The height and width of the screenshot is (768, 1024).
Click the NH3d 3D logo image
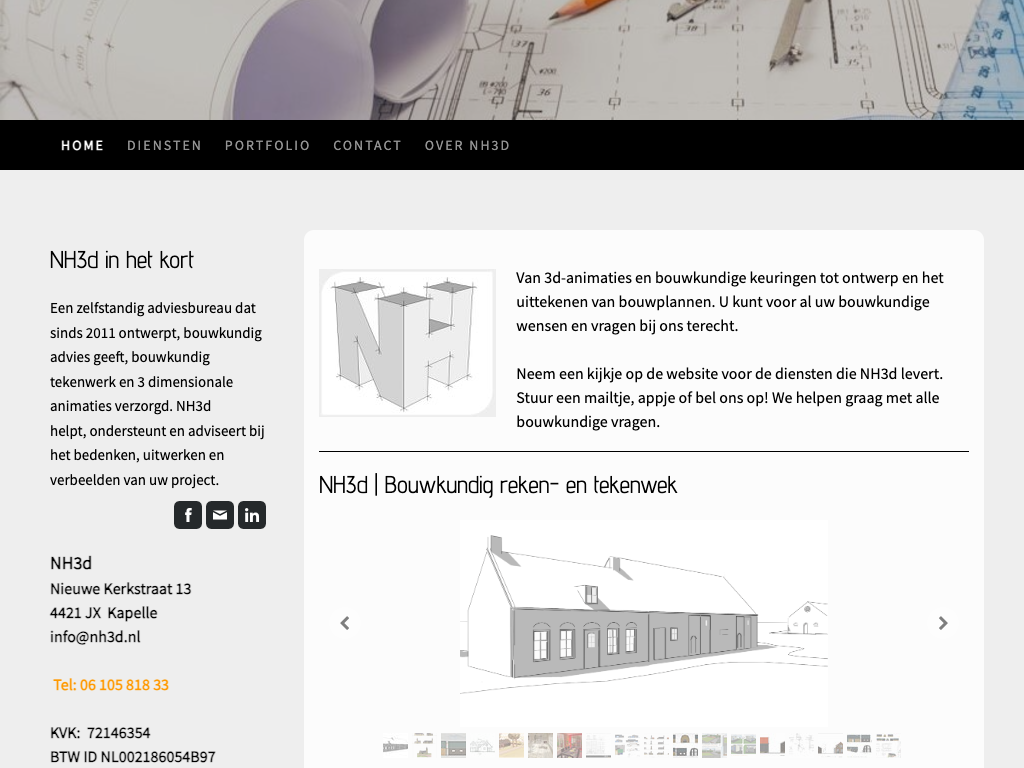click(407, 343)
